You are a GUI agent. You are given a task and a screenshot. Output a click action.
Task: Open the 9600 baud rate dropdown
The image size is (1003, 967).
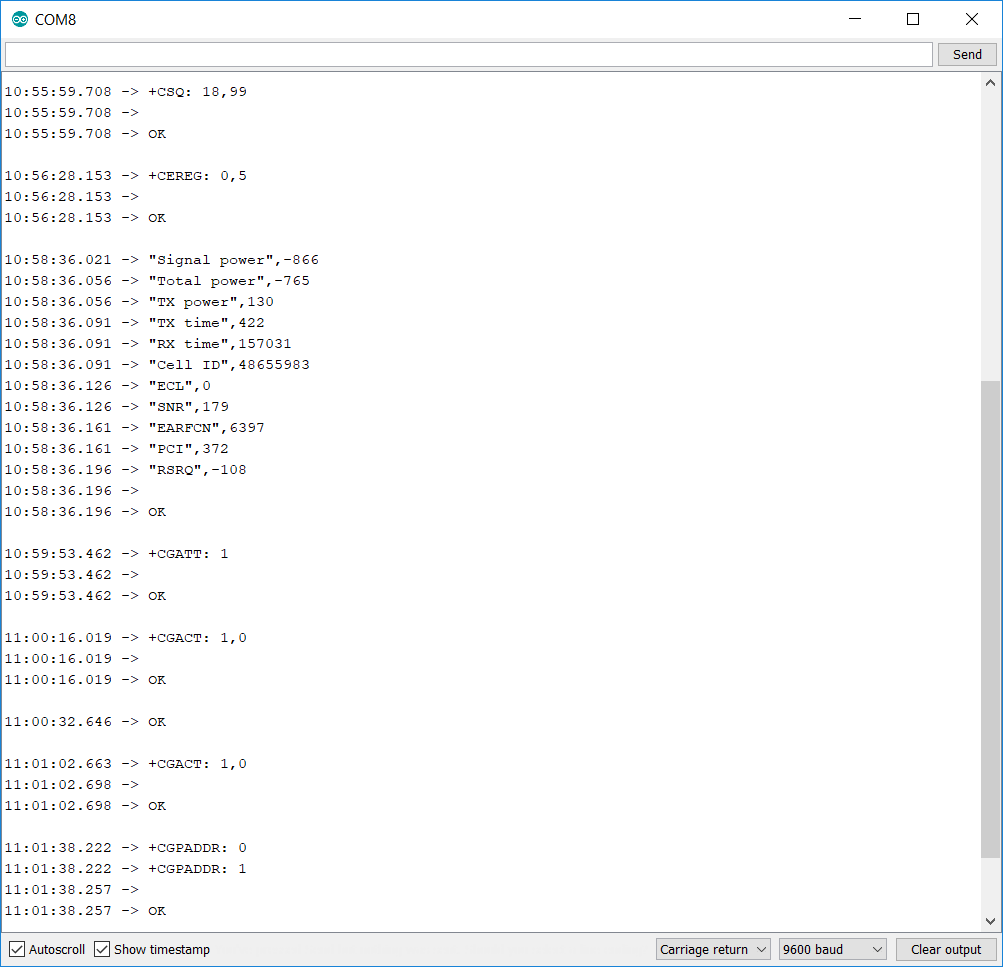pos(832,949)
